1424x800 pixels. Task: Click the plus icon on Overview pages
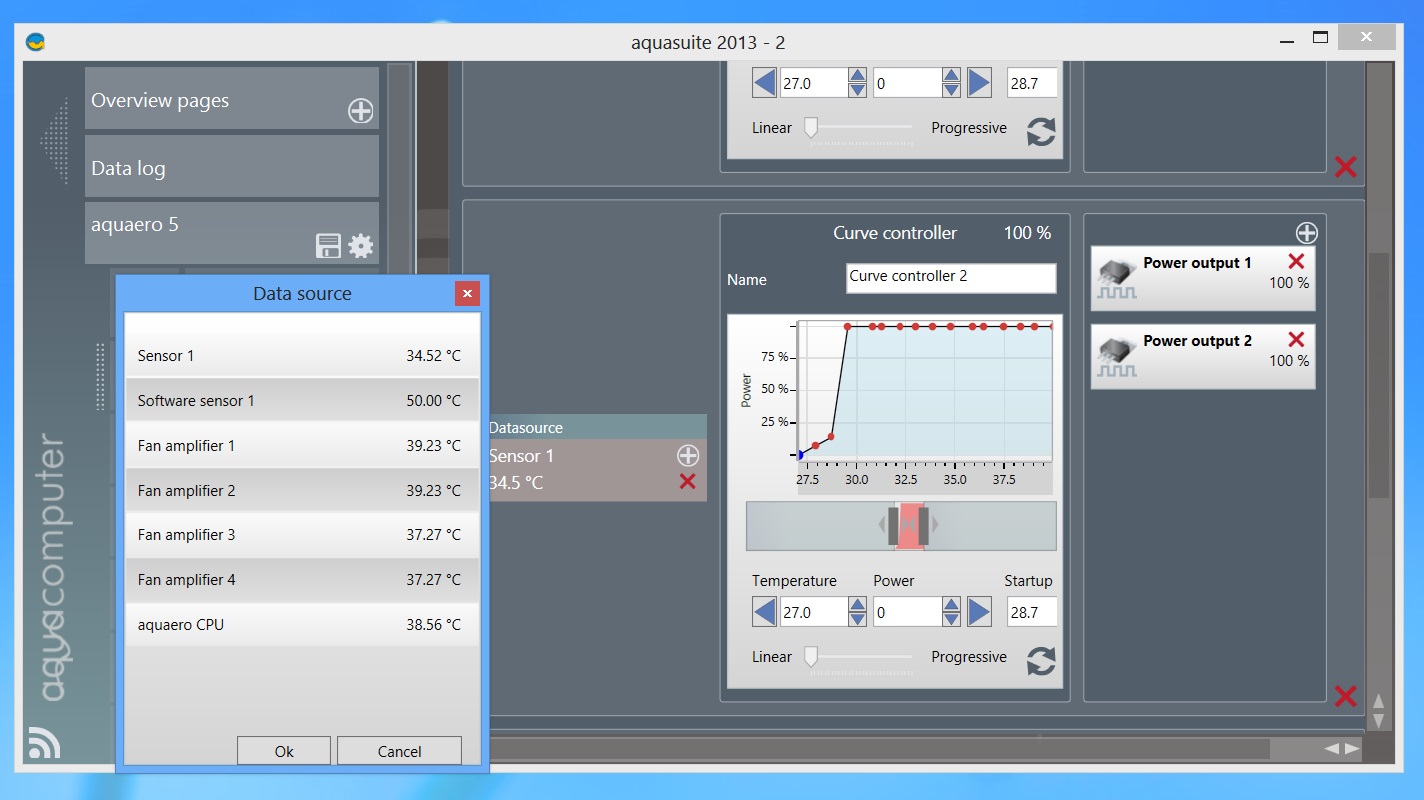pos(360,111)
